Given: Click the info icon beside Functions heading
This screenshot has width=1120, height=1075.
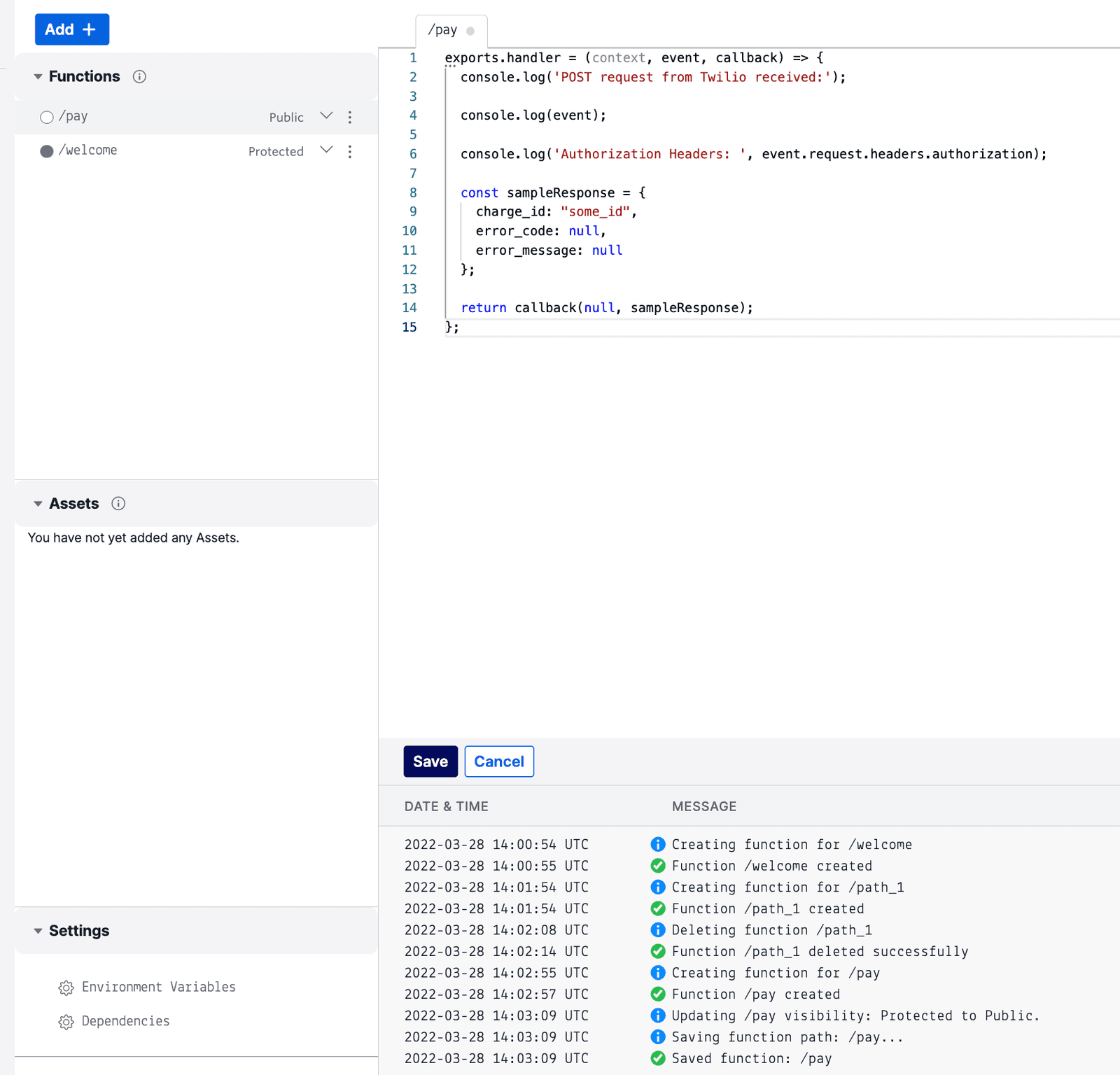Looking at the screenshot, I should [x=139, y=76].
